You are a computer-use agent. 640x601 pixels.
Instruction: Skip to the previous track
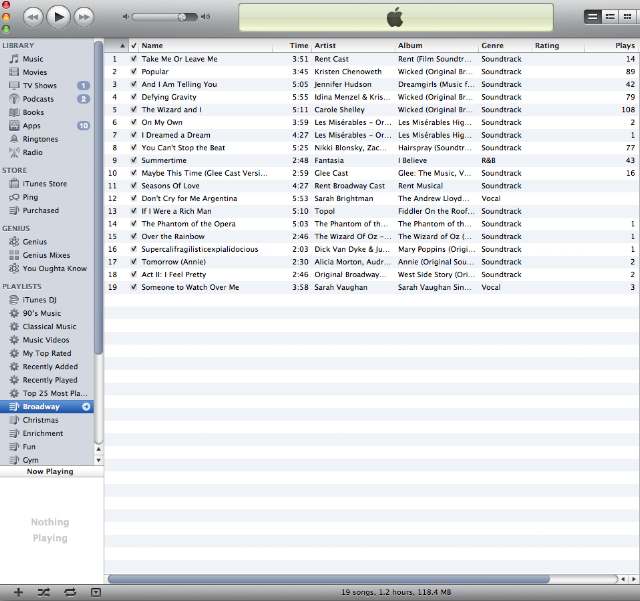[x=33, y=17]
